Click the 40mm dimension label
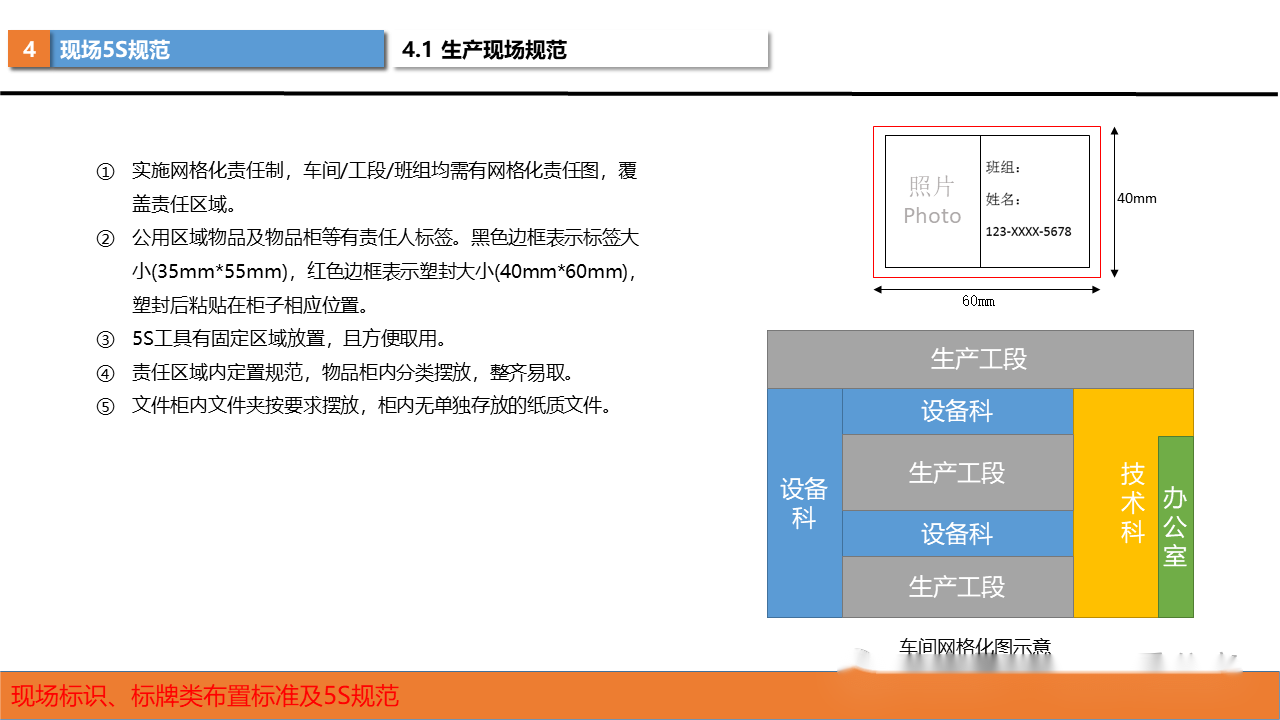This screenshot has width=1280, height=720. tap(1137, 198)
